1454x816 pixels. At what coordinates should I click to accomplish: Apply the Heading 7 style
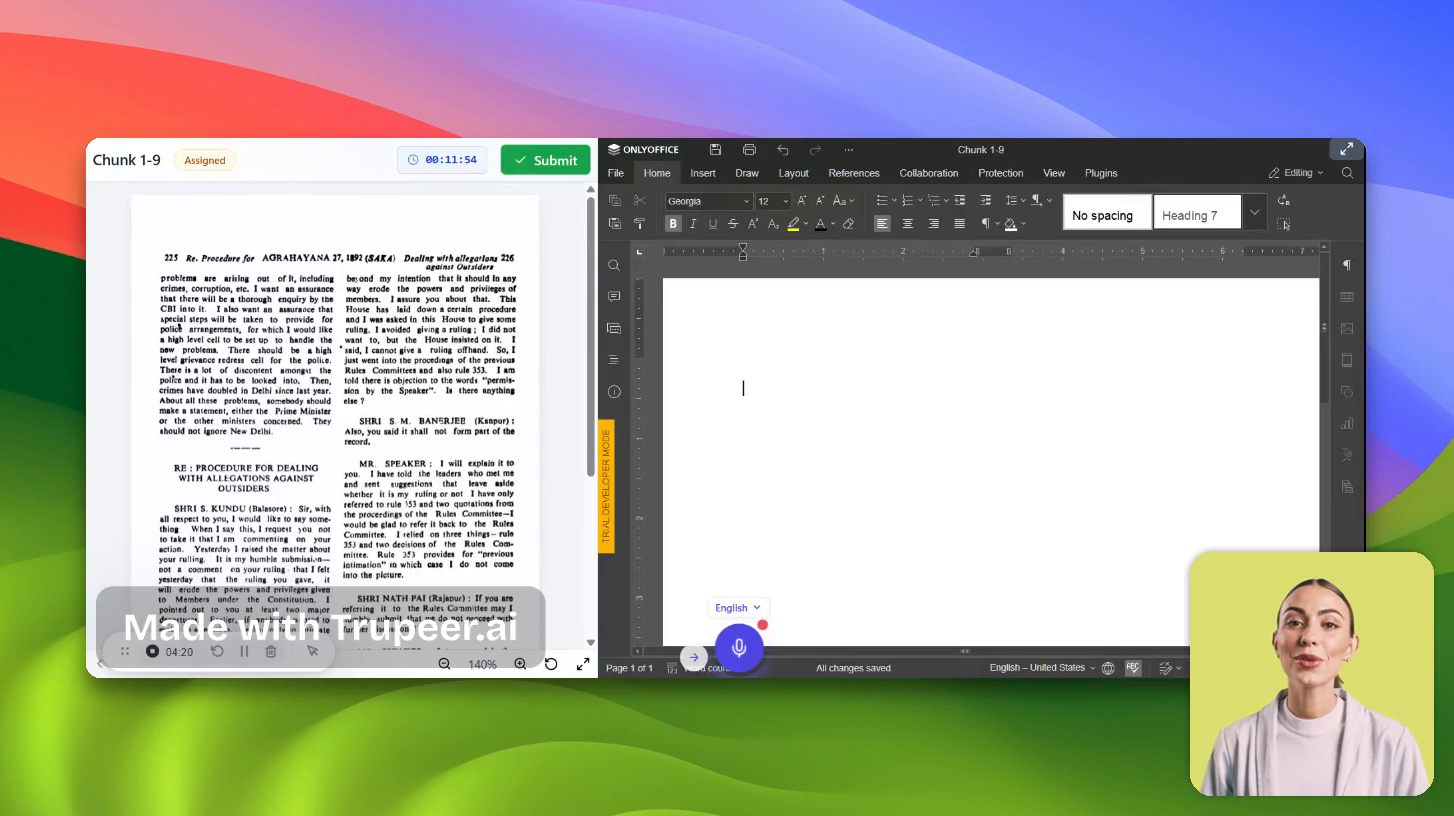1197,212
